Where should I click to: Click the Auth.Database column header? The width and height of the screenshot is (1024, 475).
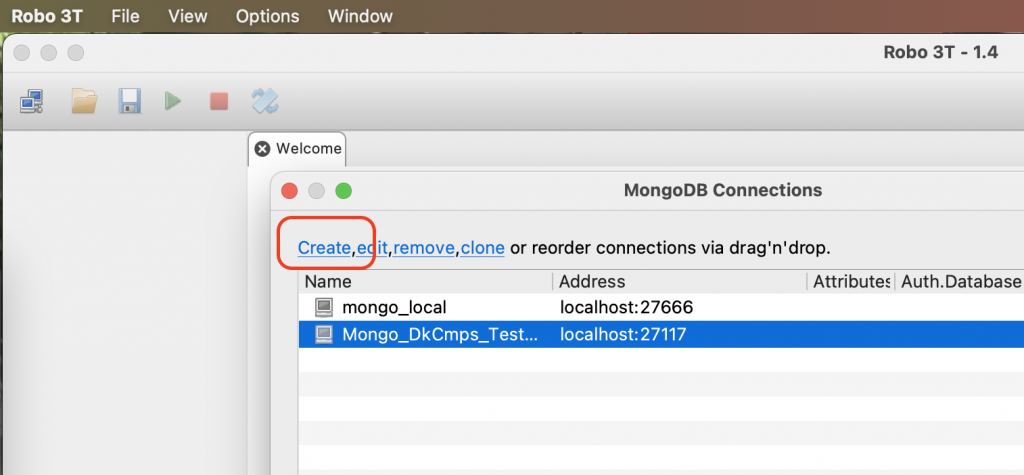click(x=959, y=282)
